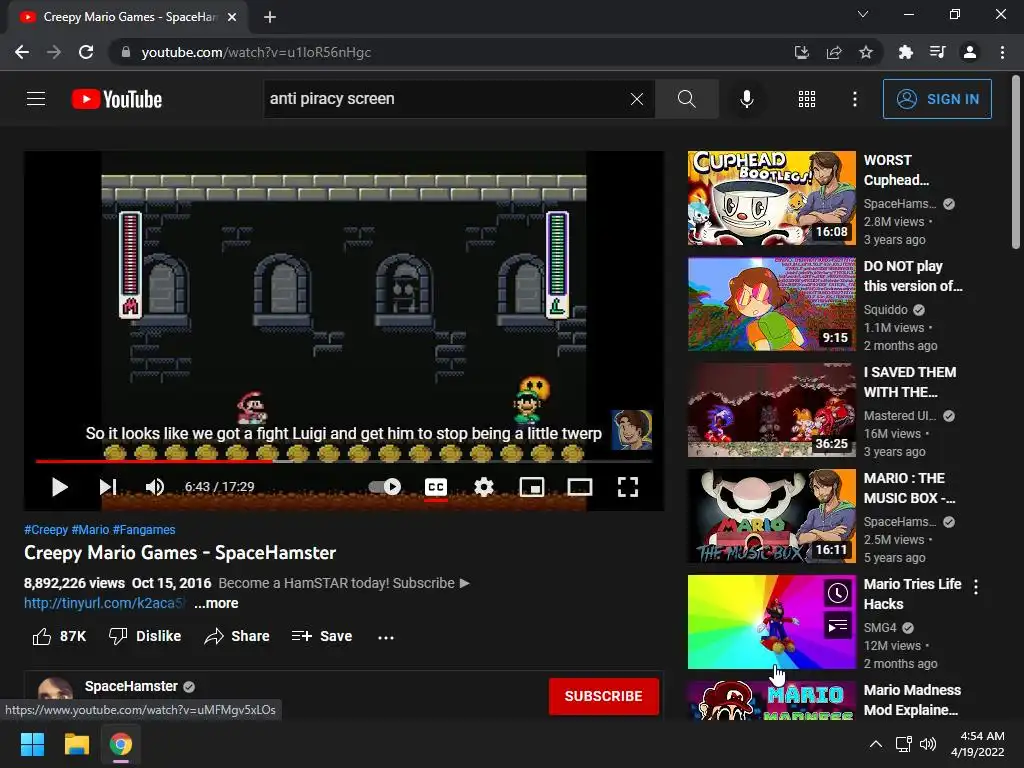Switch to theater mode
The width and height of the screenshot is (1024, 768).
pyautogui.click(x=580, y=487)
